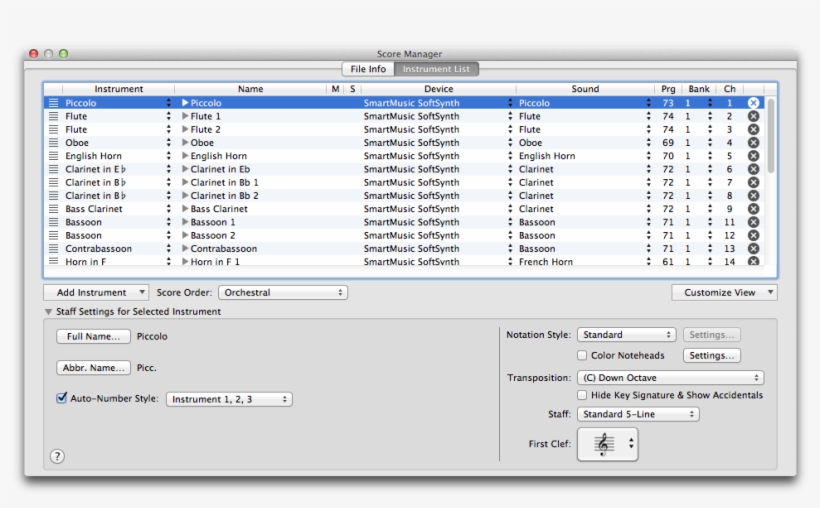Open the First Clef treble clef selector
This screenshot has width=820, height=508.
point(608,444)
